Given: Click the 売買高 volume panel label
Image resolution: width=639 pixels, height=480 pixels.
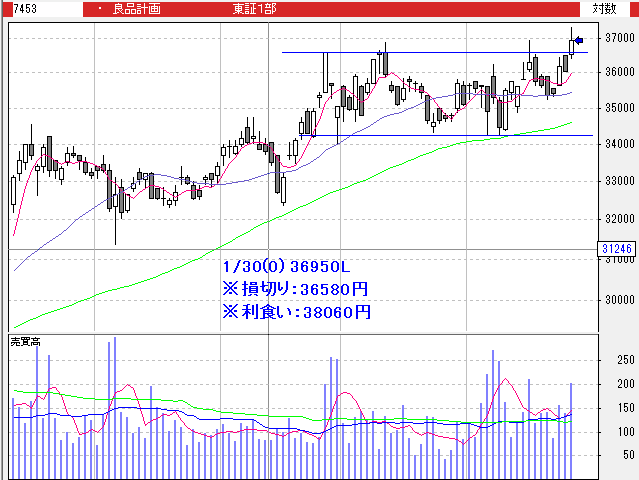Looking at the screenshot, I should coord(24,342).
